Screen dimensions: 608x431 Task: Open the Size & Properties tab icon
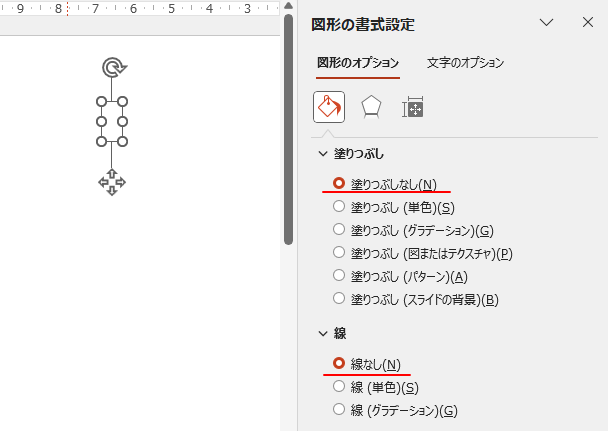413,107
